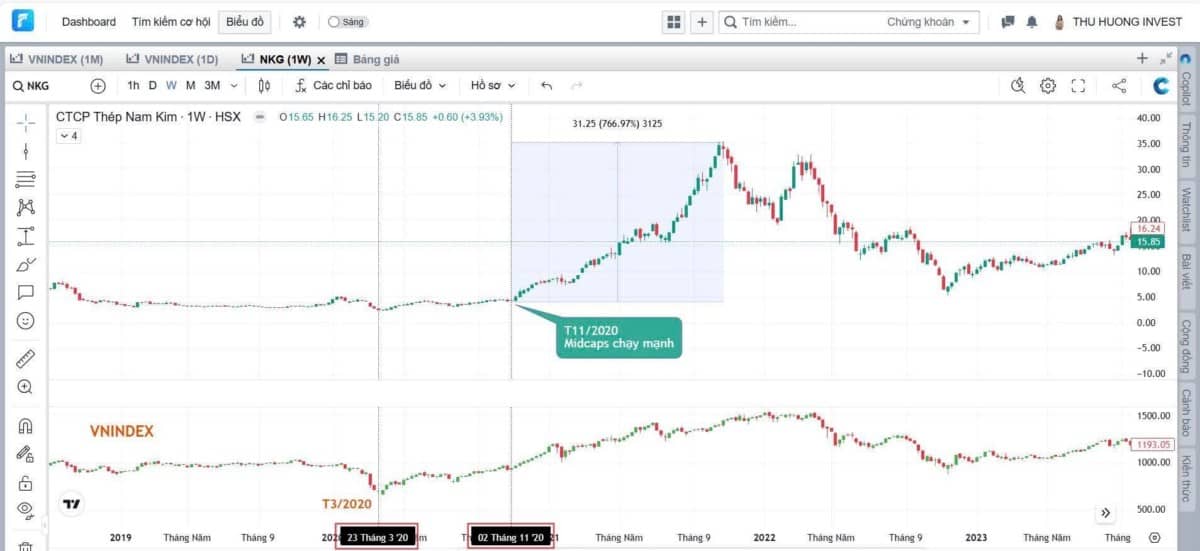Select the price range measurement tool
The image size is (1200, 551).
point(25,236)
